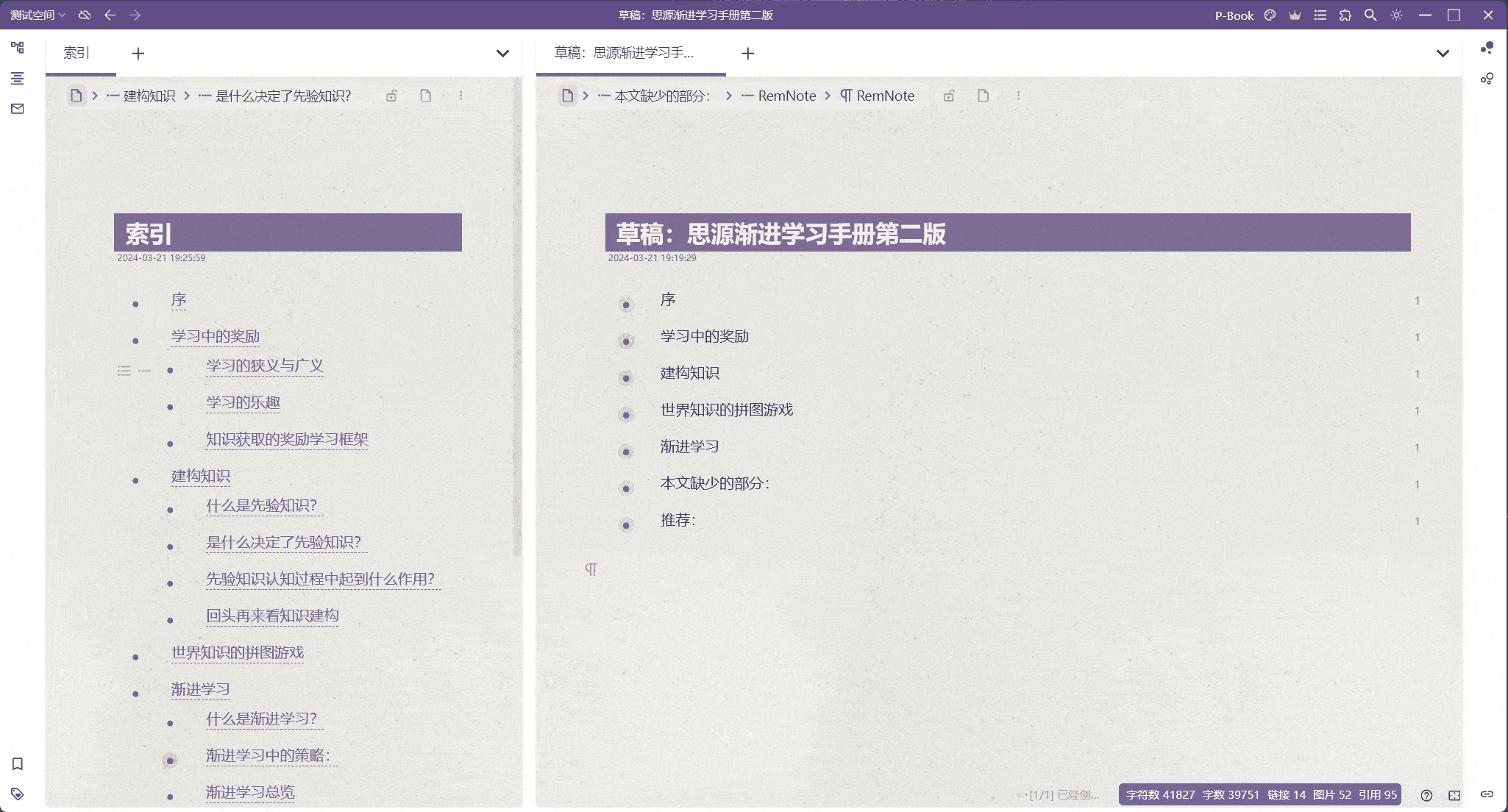This screenshot has height=812, width=1508.
Task: Toggle light/dark mode with the sun icon
Action: tap(1395, 15)
